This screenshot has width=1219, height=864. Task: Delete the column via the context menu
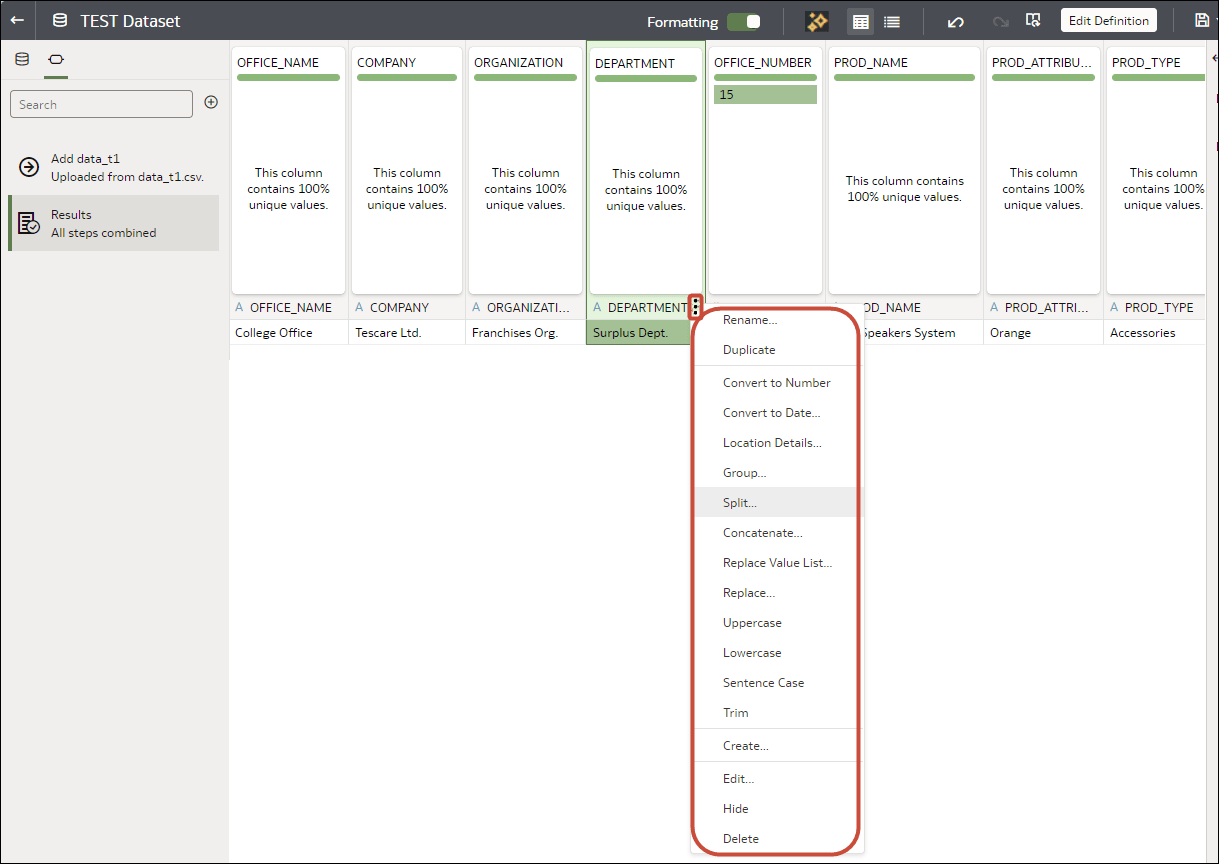tap(741, 838)
